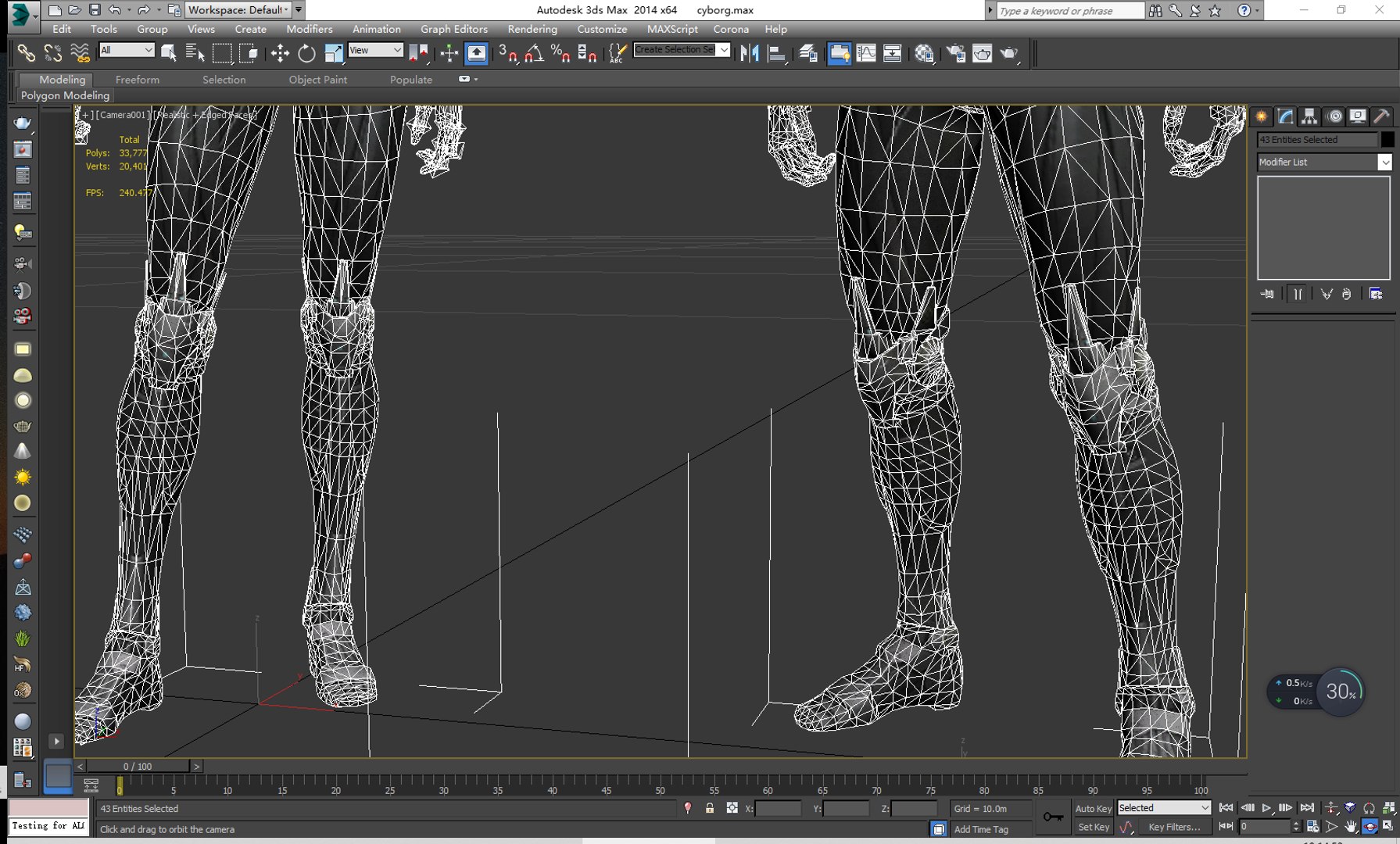This screenshot has width=1400, height=844.
Task: Toggle the 3D Snaps button
Action: click(508, 53)
